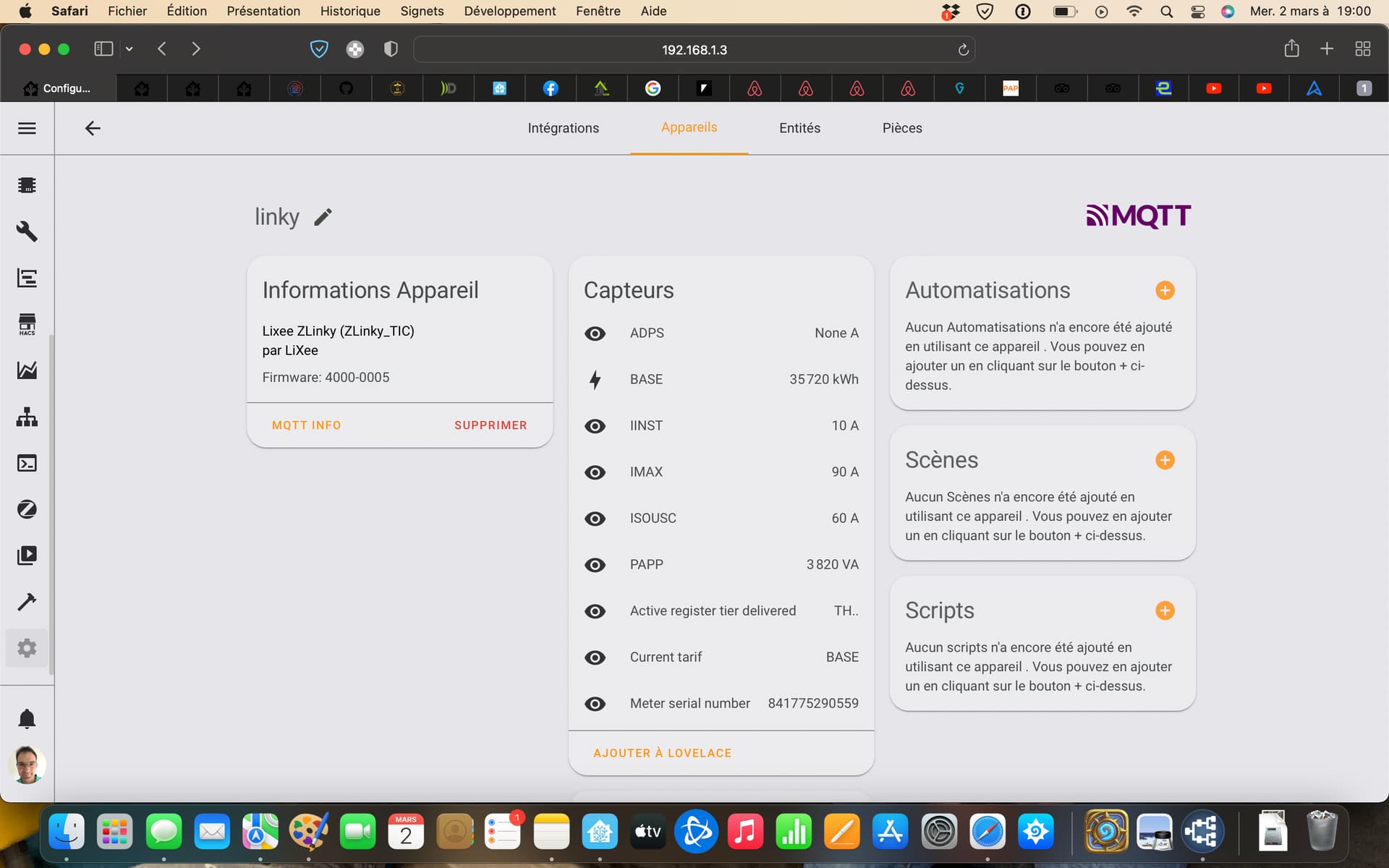Open the developer tools hammer icon
Image resolution: width=1389 pixels, height=868 pixels.
27,602
